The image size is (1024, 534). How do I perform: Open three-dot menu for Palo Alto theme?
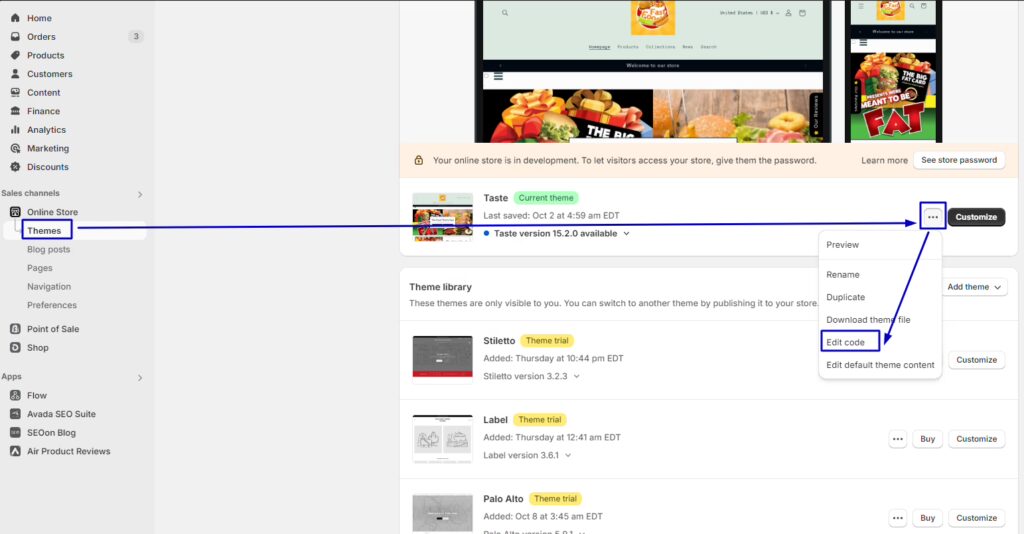pos(898,518)
